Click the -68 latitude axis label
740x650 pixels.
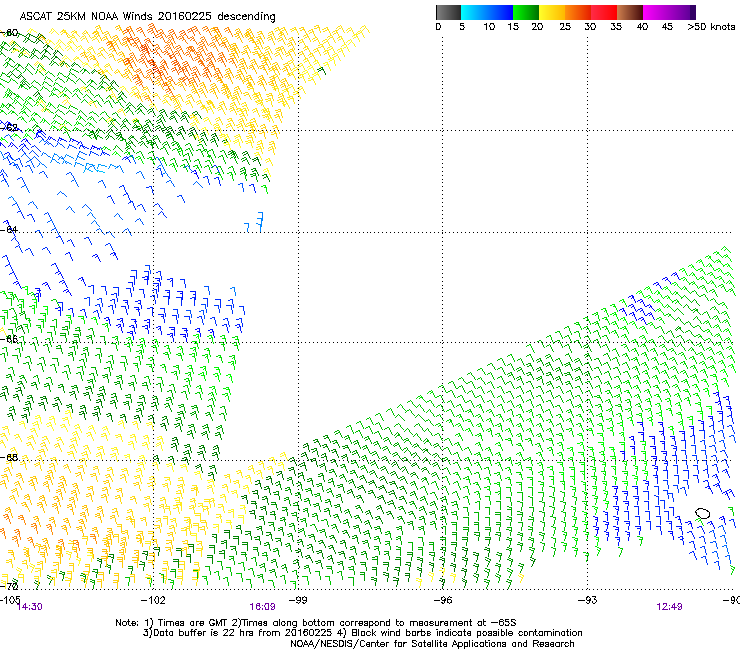click(9, 457)
